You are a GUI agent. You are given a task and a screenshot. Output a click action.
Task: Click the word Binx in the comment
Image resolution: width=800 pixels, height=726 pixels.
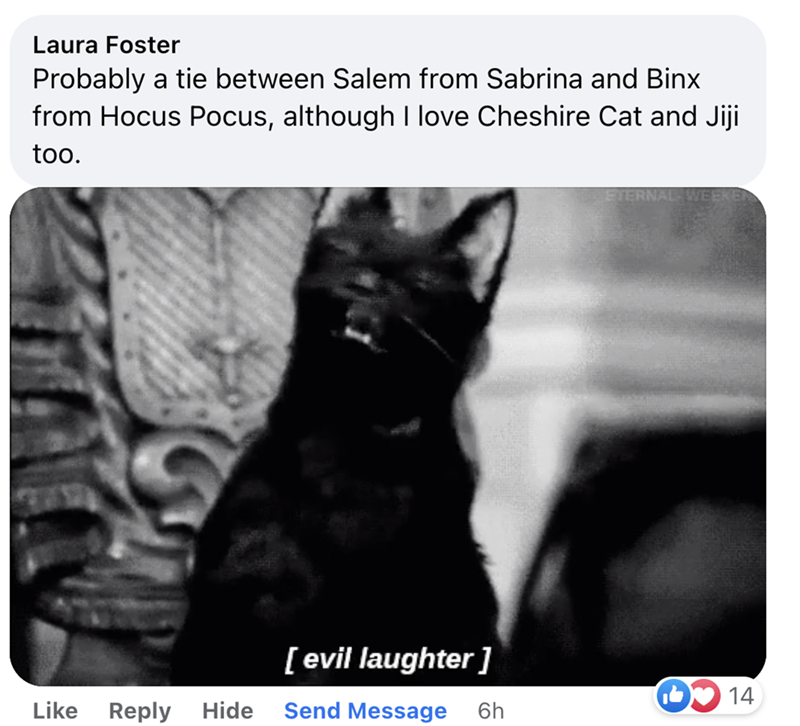tap(673, 79)
